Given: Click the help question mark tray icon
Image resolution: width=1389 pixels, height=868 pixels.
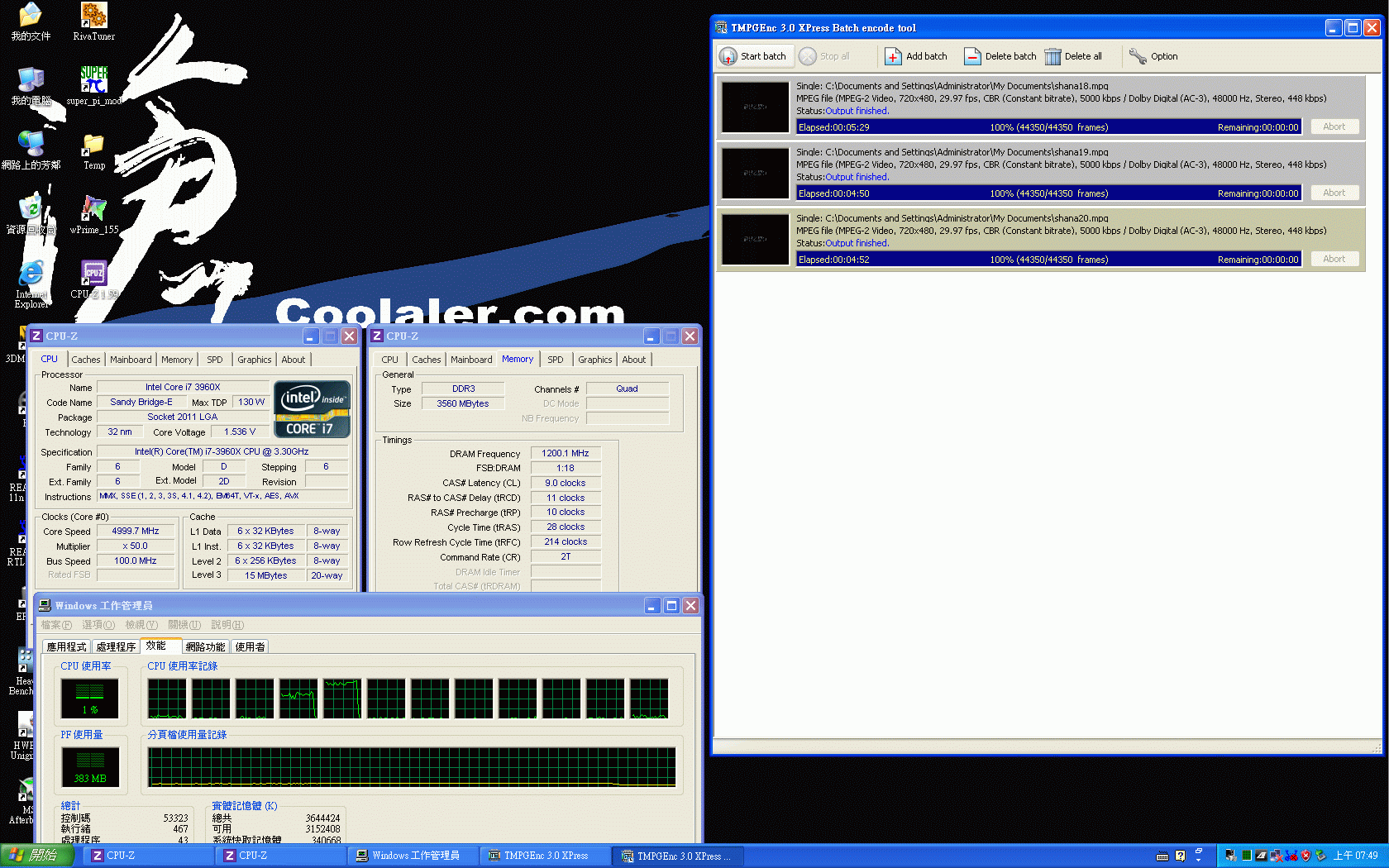Looking at the screenshot, I should [x=1180, y=856].
